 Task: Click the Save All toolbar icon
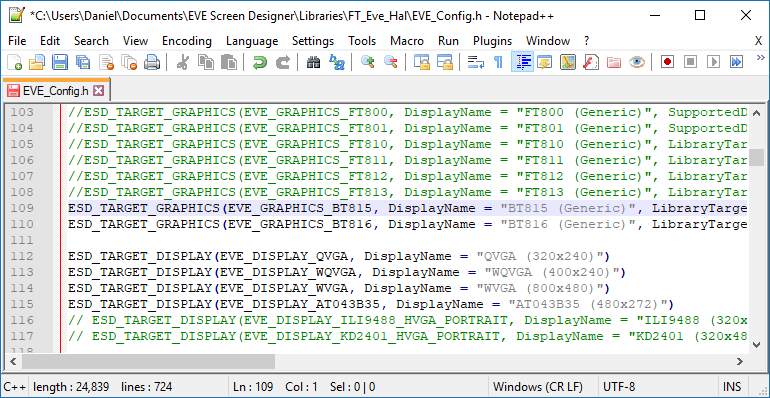(82, 62)
